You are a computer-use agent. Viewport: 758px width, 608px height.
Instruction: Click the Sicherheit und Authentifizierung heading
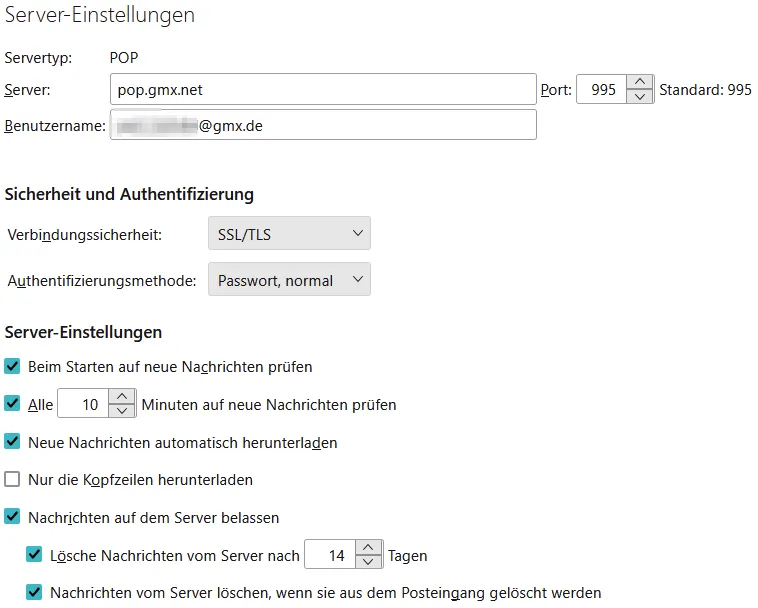click(129, 194)
